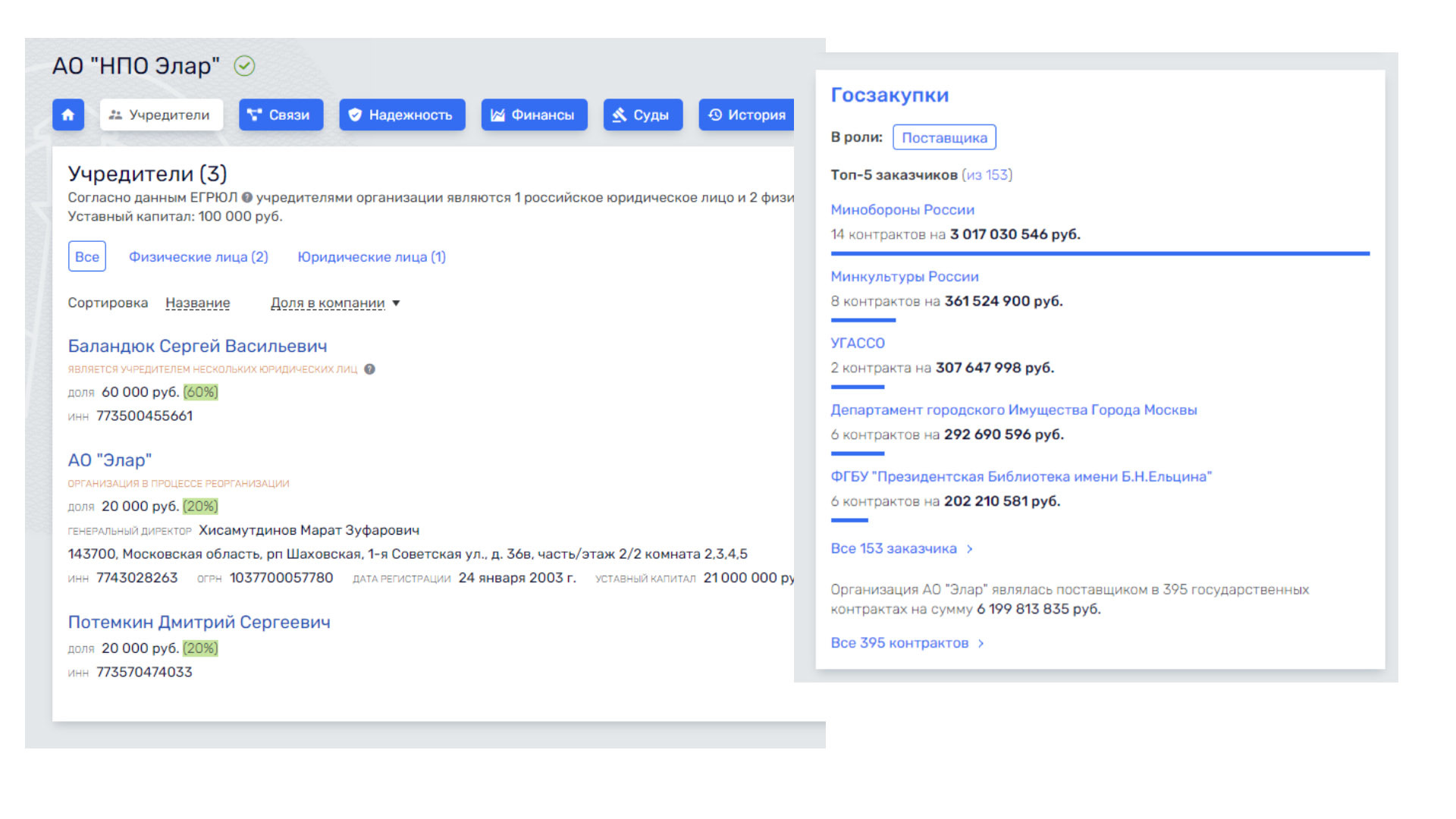The width and height of the screenshot is (1456, 819).
Task: Click the АО "НПО Элар" company title
Action: click(136, 66)
